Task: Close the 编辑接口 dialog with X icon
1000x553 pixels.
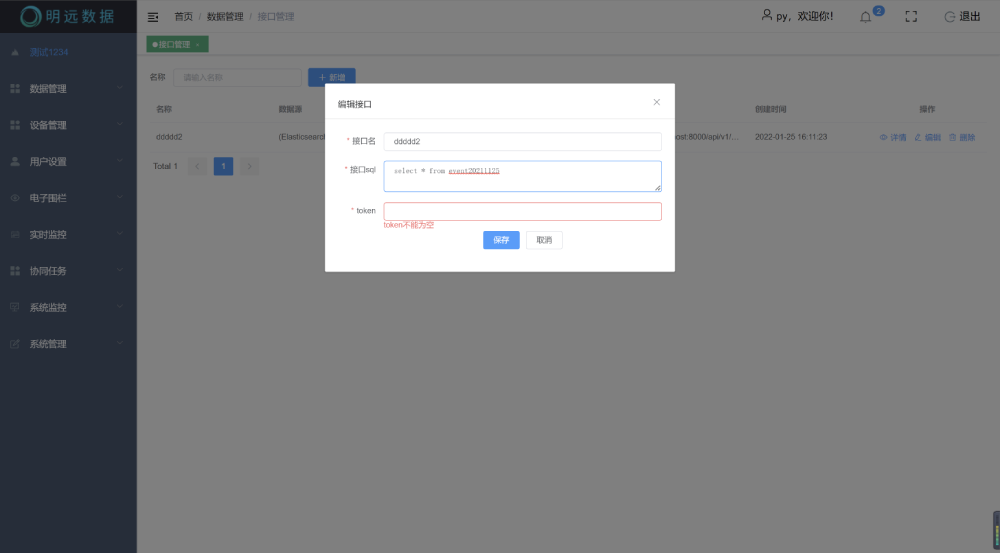Action: pyautogui.click(x=656, y=102)
